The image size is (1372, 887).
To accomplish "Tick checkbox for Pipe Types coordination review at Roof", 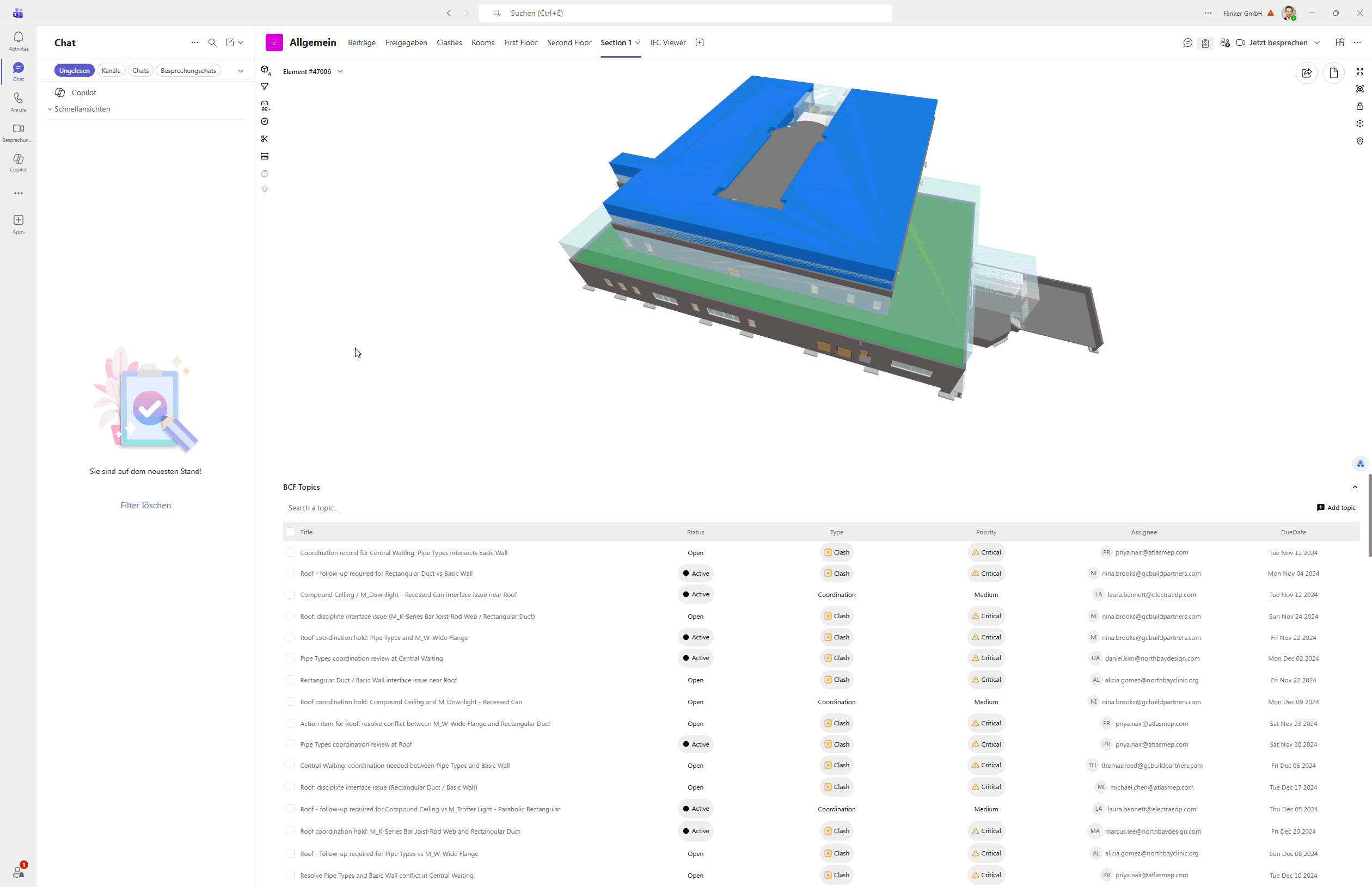I will click(290, 744).
